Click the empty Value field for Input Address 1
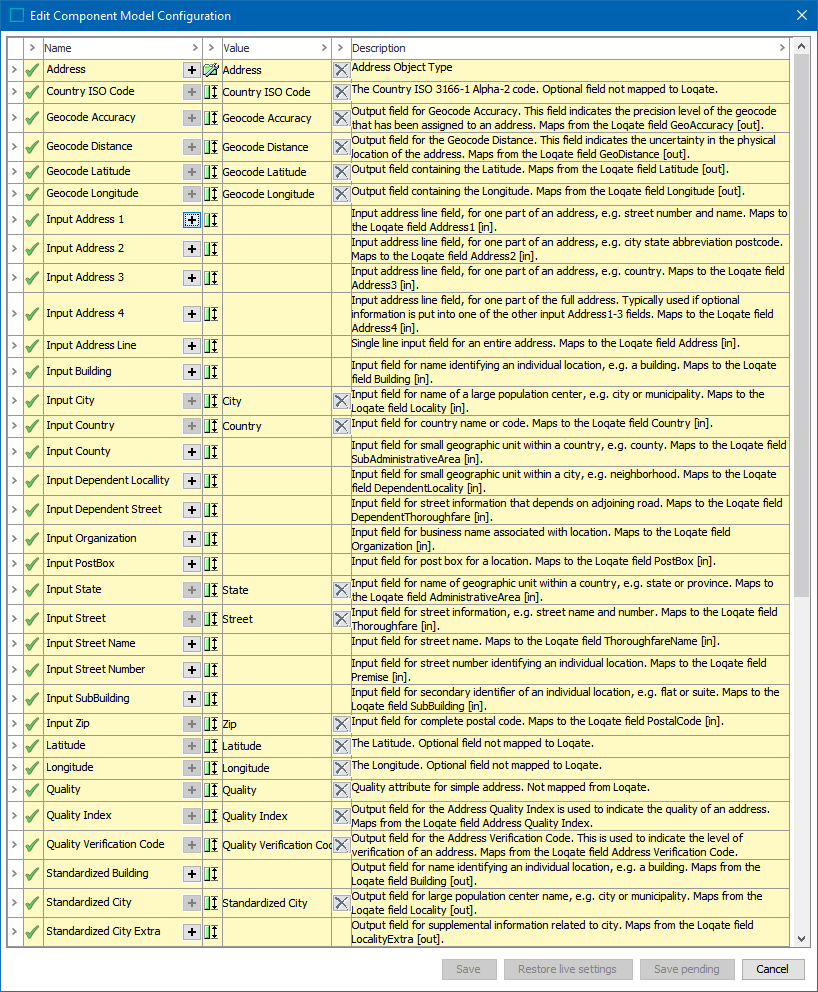The width and height of the screenshot is (818, 992). 276,220
